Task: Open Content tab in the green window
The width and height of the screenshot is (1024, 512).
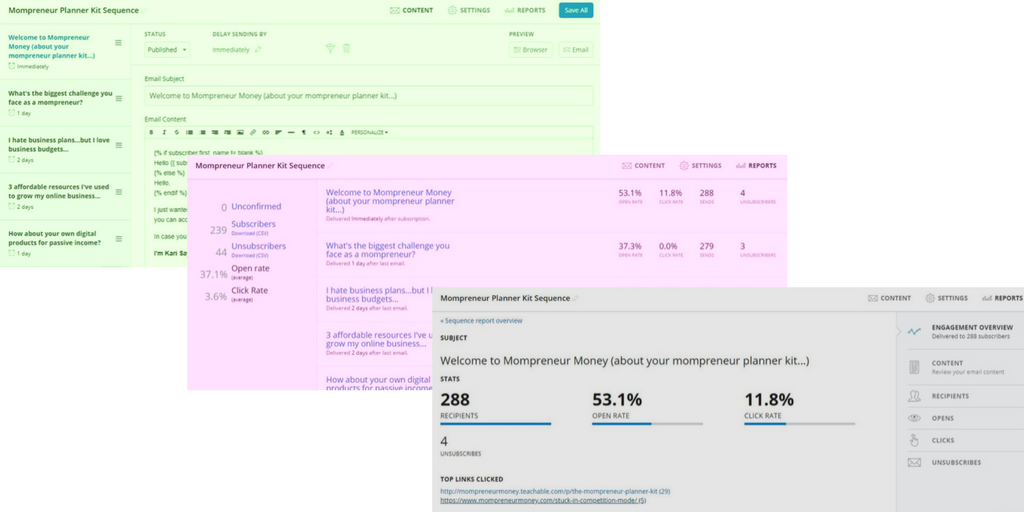Action: tap(411, 10)
